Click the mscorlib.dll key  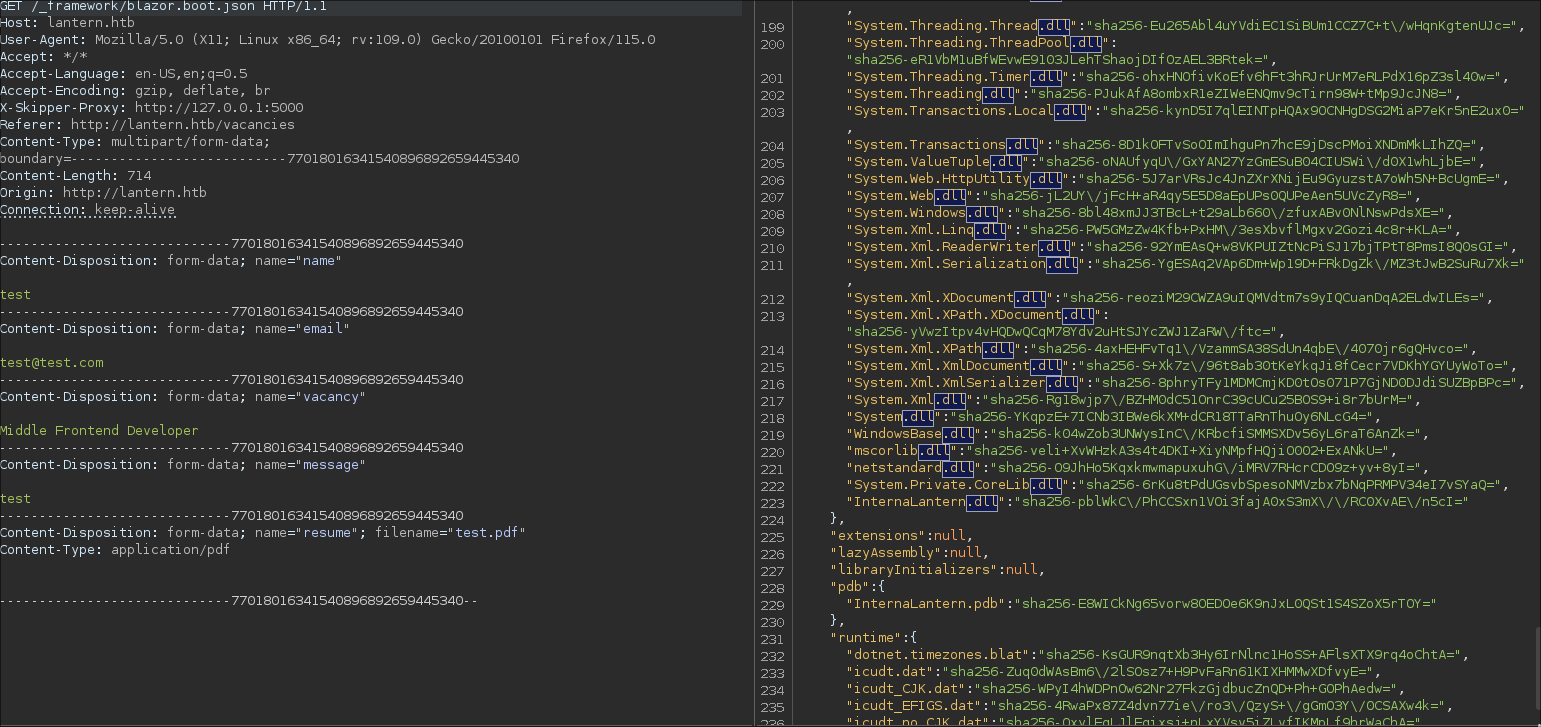tap(903, 451)
